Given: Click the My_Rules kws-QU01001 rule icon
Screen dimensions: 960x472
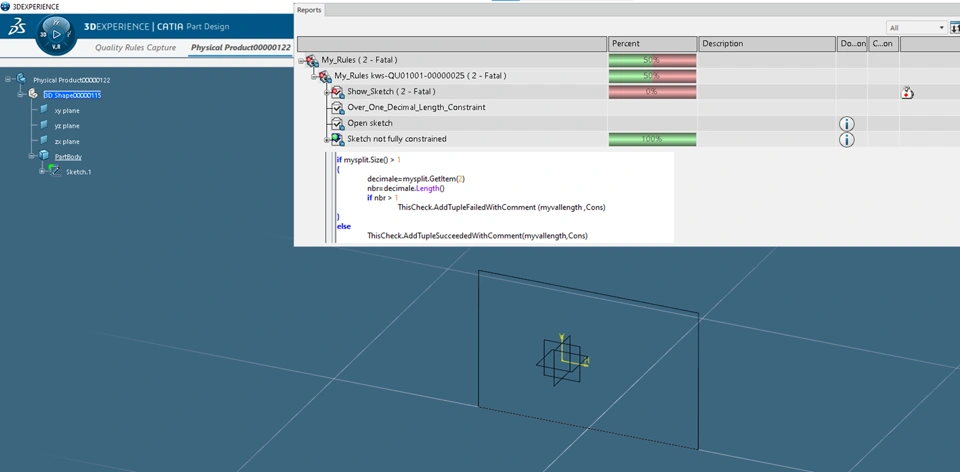Looking at the screenshot, I should tap(325, 76).
